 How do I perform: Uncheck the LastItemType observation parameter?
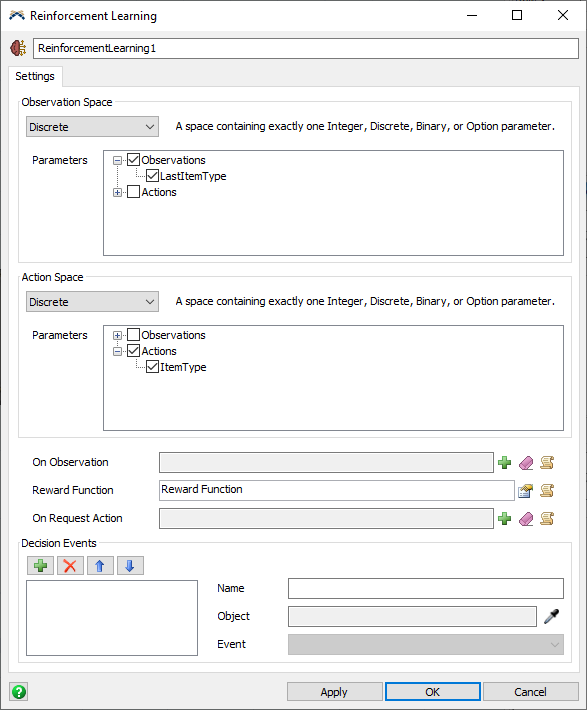click(x=152, y=176)
